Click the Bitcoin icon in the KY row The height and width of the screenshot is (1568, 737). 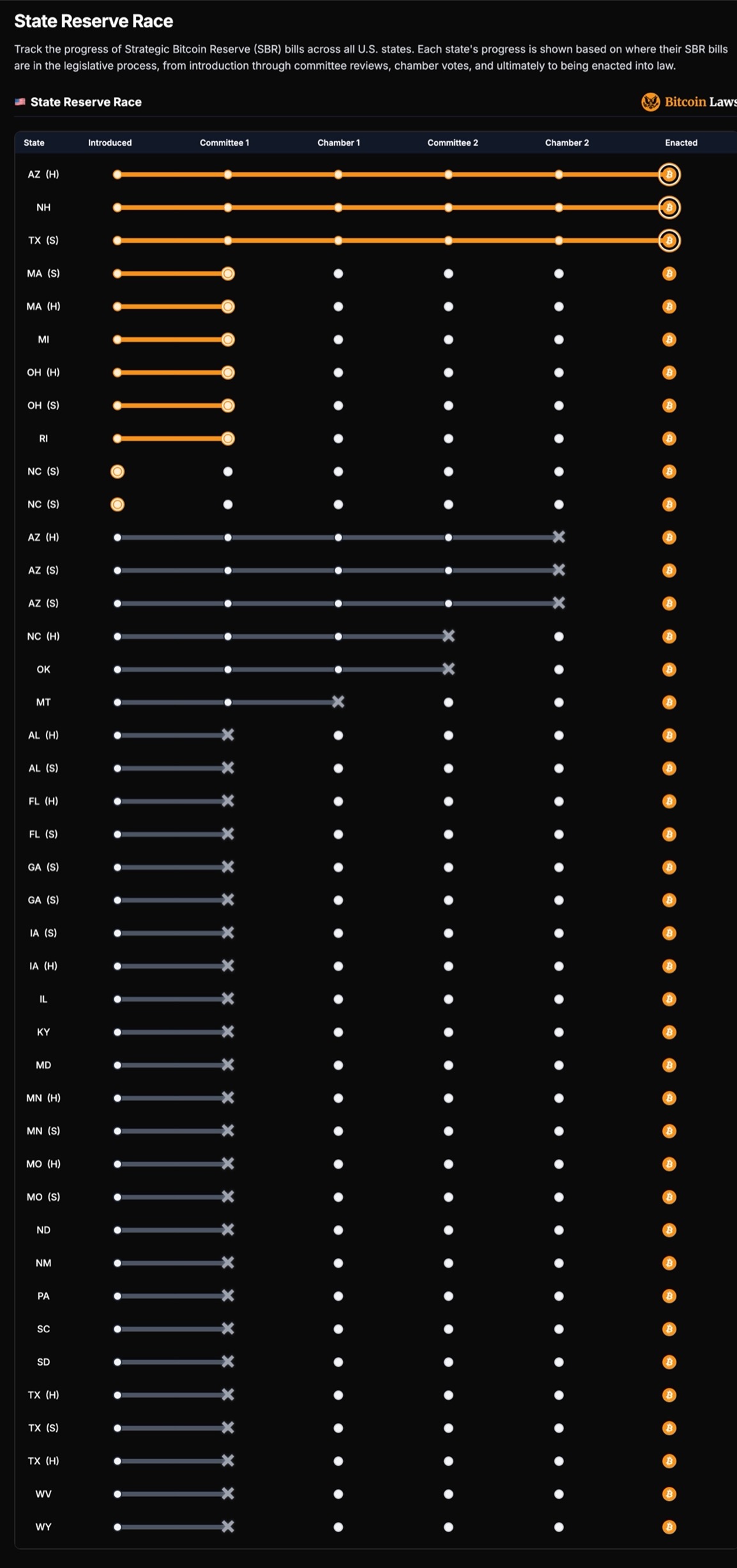pos(669,1032)
